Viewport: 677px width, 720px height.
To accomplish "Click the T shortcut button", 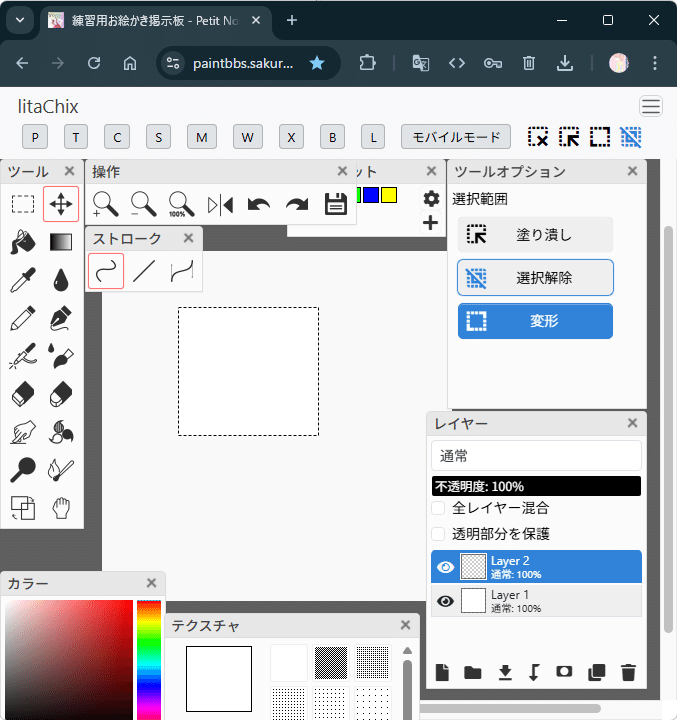I will point(76,137).
